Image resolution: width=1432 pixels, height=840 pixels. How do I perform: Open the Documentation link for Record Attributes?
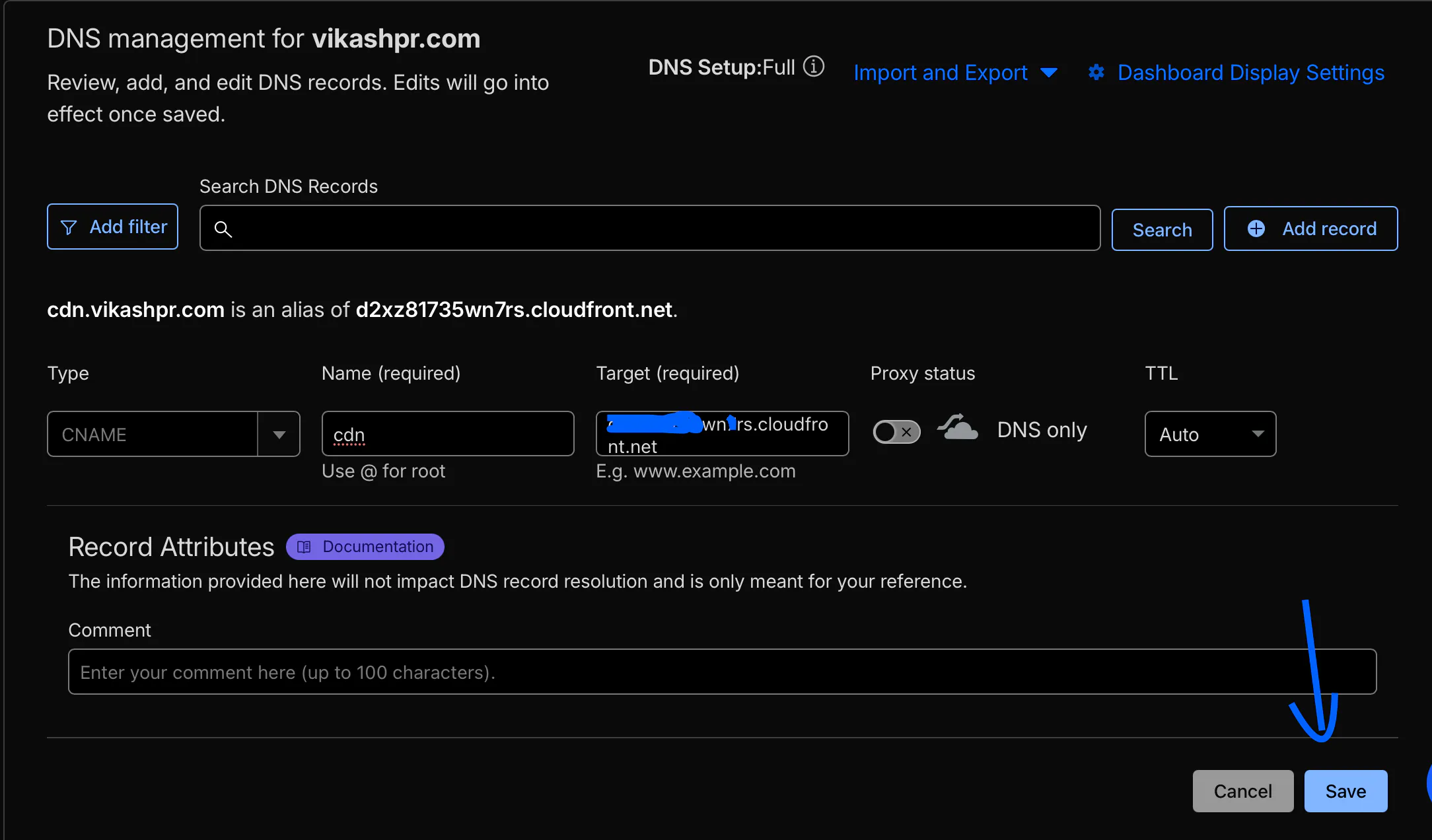365,546
